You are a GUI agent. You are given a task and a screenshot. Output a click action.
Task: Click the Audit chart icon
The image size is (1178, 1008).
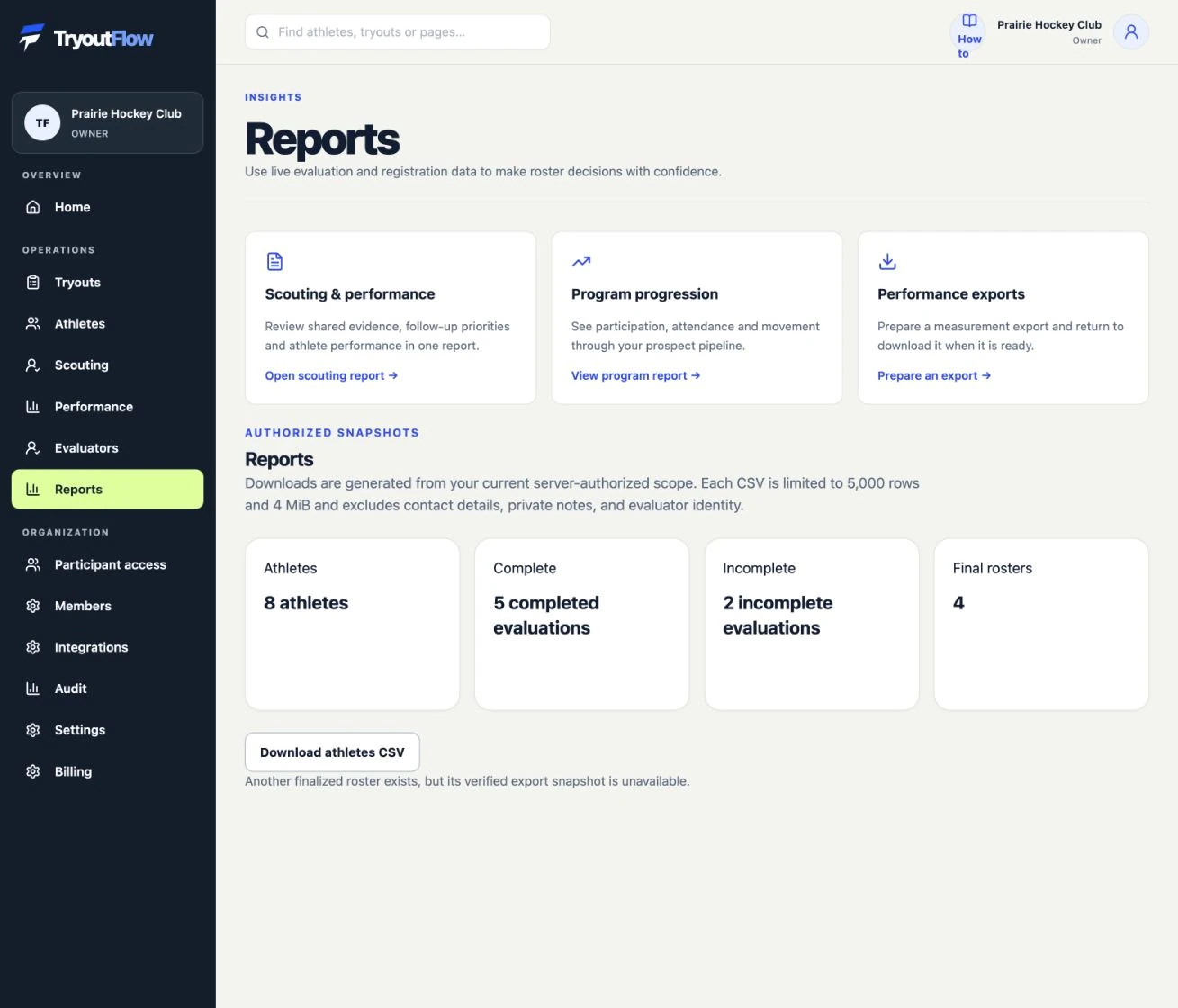point(33,689)
